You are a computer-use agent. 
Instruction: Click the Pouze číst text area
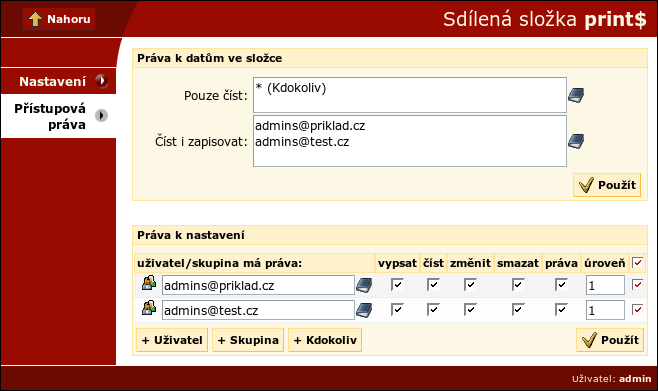point(410,95)
